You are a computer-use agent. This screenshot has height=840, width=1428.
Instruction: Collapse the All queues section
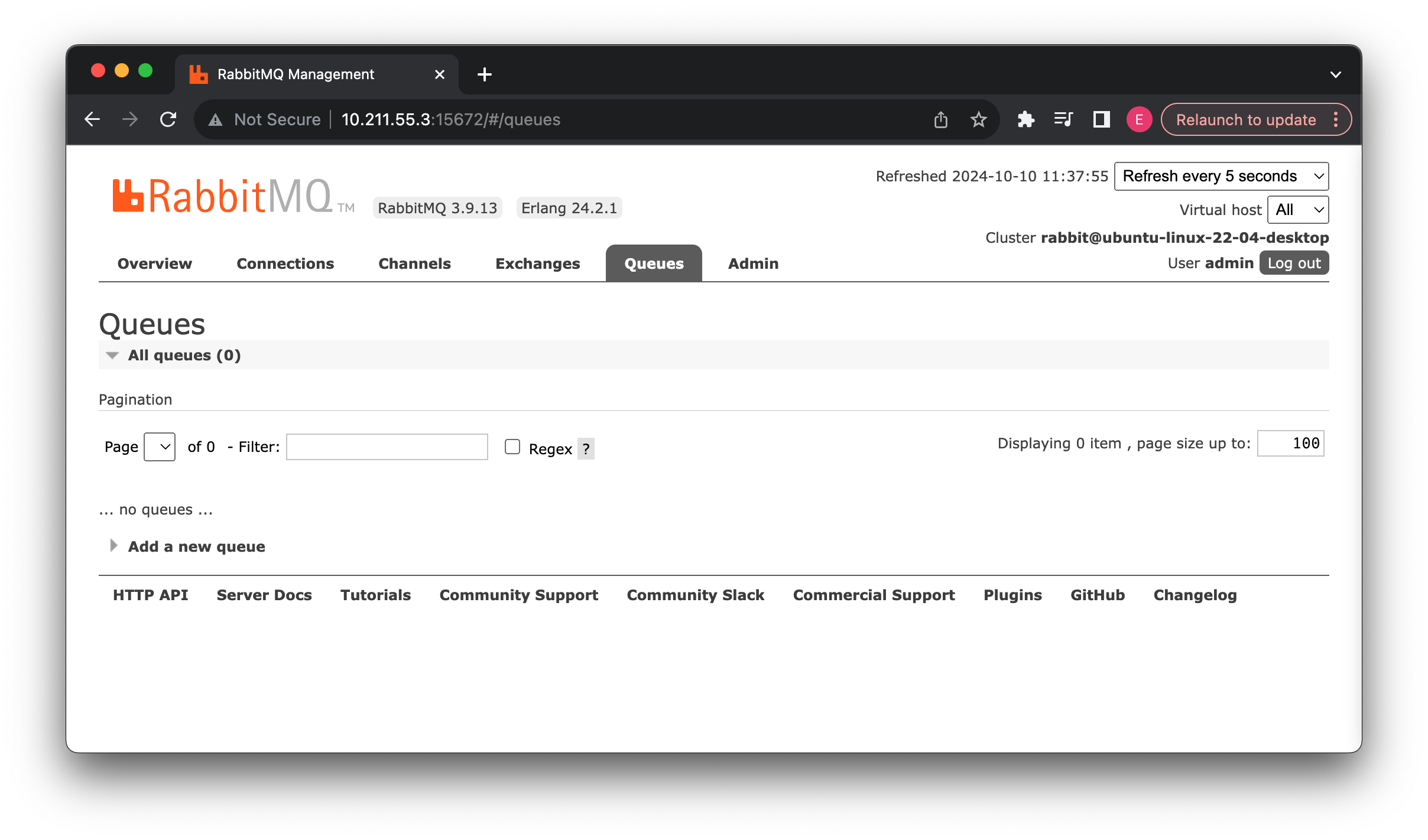pyautogui.click(x=112, y=354)
